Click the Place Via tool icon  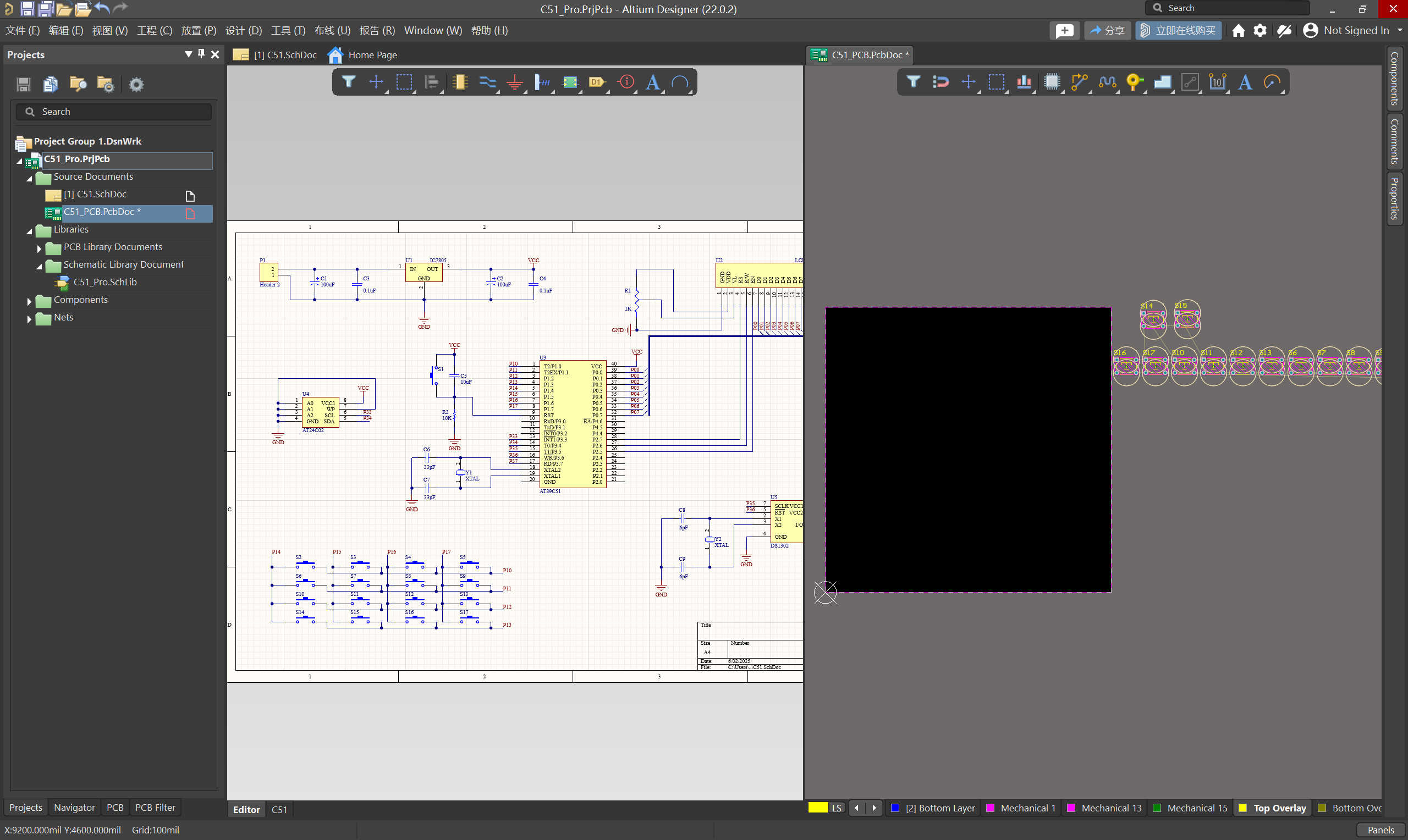click(x=1134, y=82)
